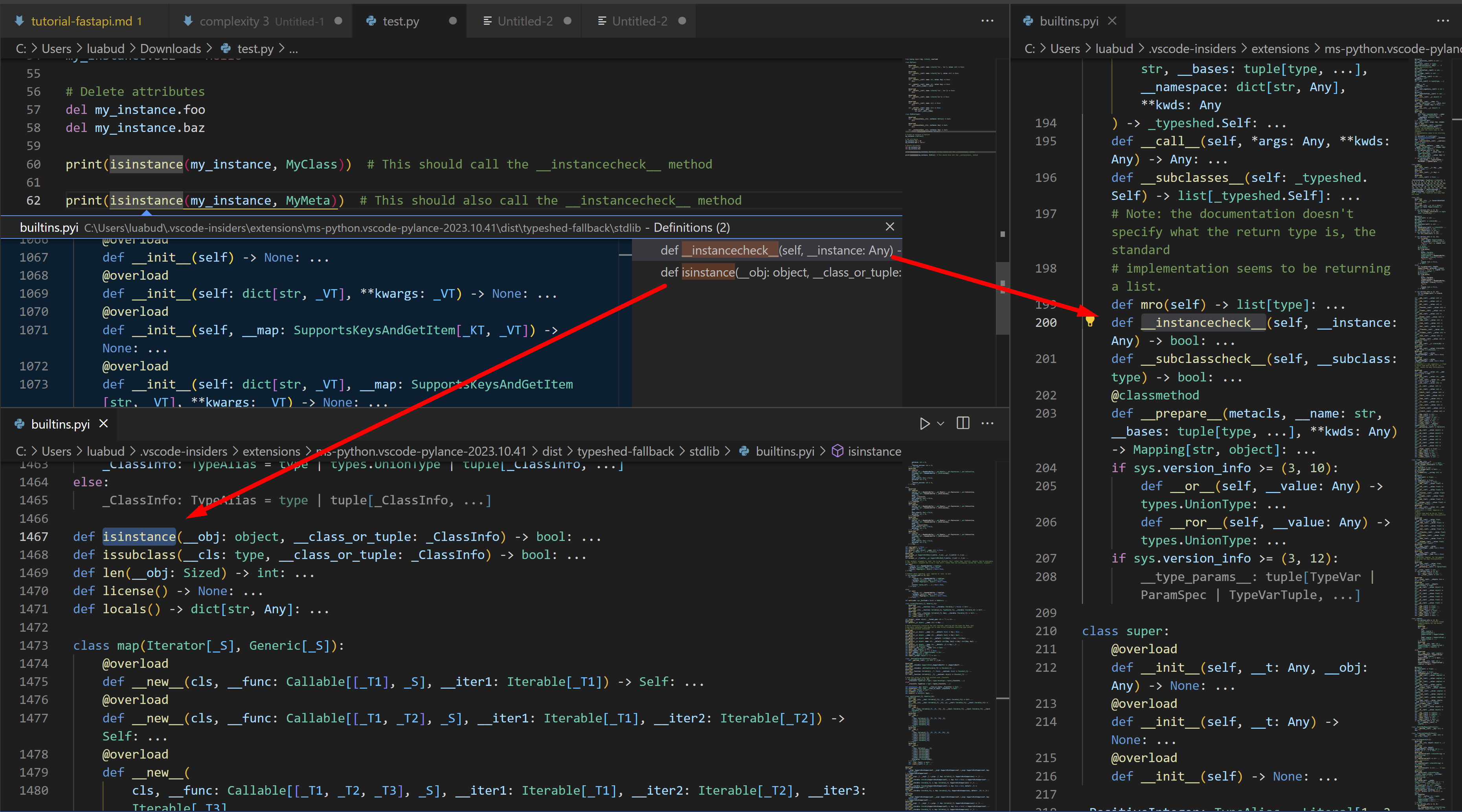This screenshot has height=812, width=1462.
Task: Close the bottom builtins.pyi tab
Action: 103,424
